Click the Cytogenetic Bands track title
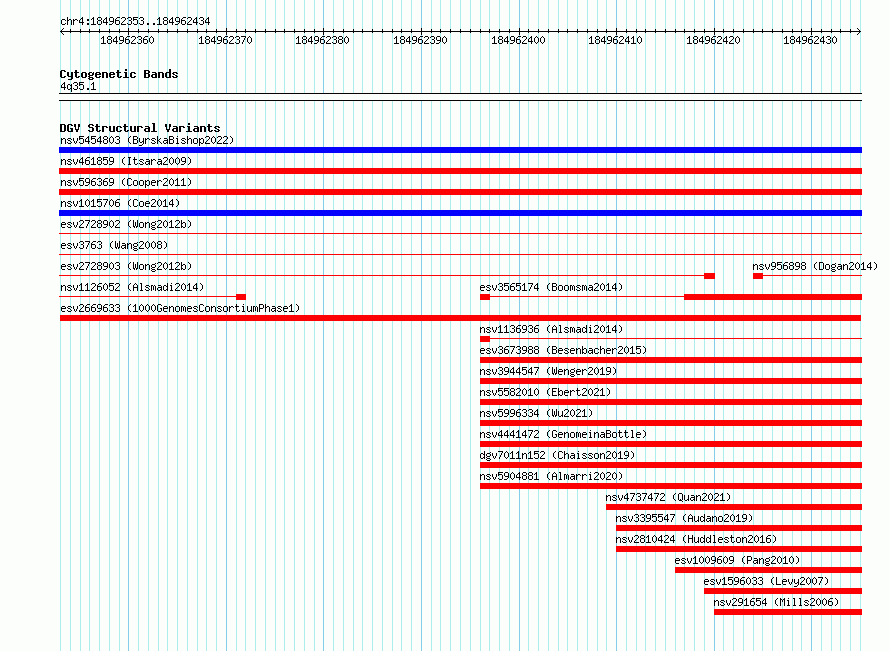Viewport: 890px width, 651px height. (x=119, y=74)
